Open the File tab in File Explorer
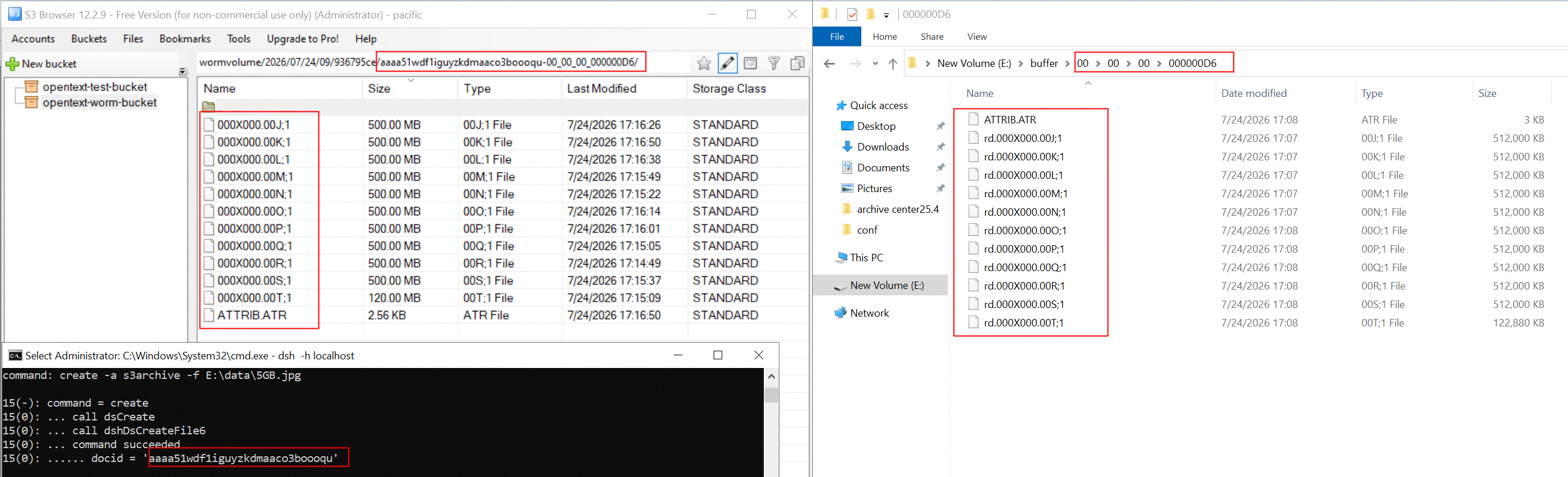The height and width of the screenshot is (477, 1568). click(x=837, y=36)
